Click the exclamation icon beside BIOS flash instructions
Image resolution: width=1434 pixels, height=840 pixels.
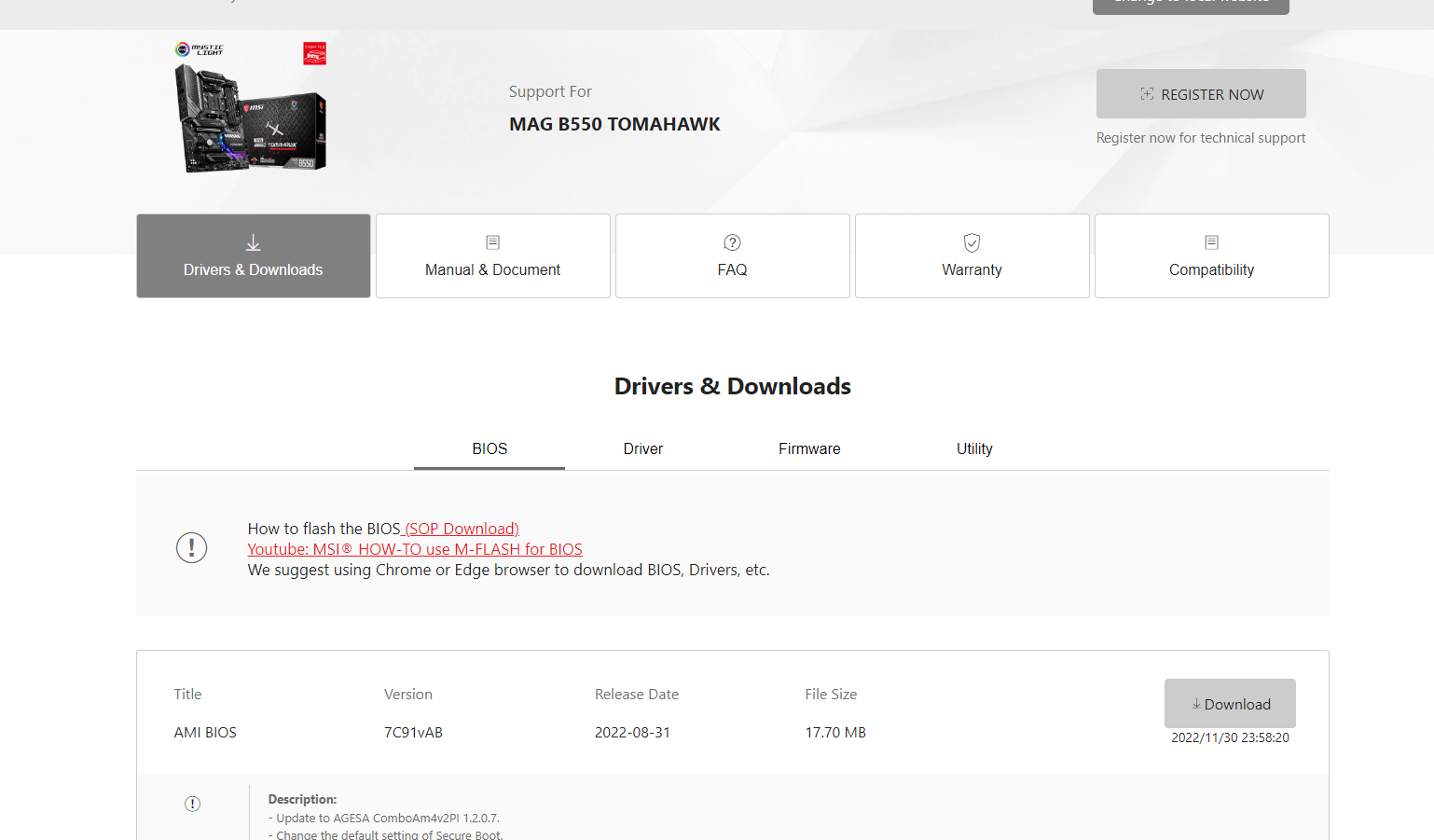pos(192,547)
